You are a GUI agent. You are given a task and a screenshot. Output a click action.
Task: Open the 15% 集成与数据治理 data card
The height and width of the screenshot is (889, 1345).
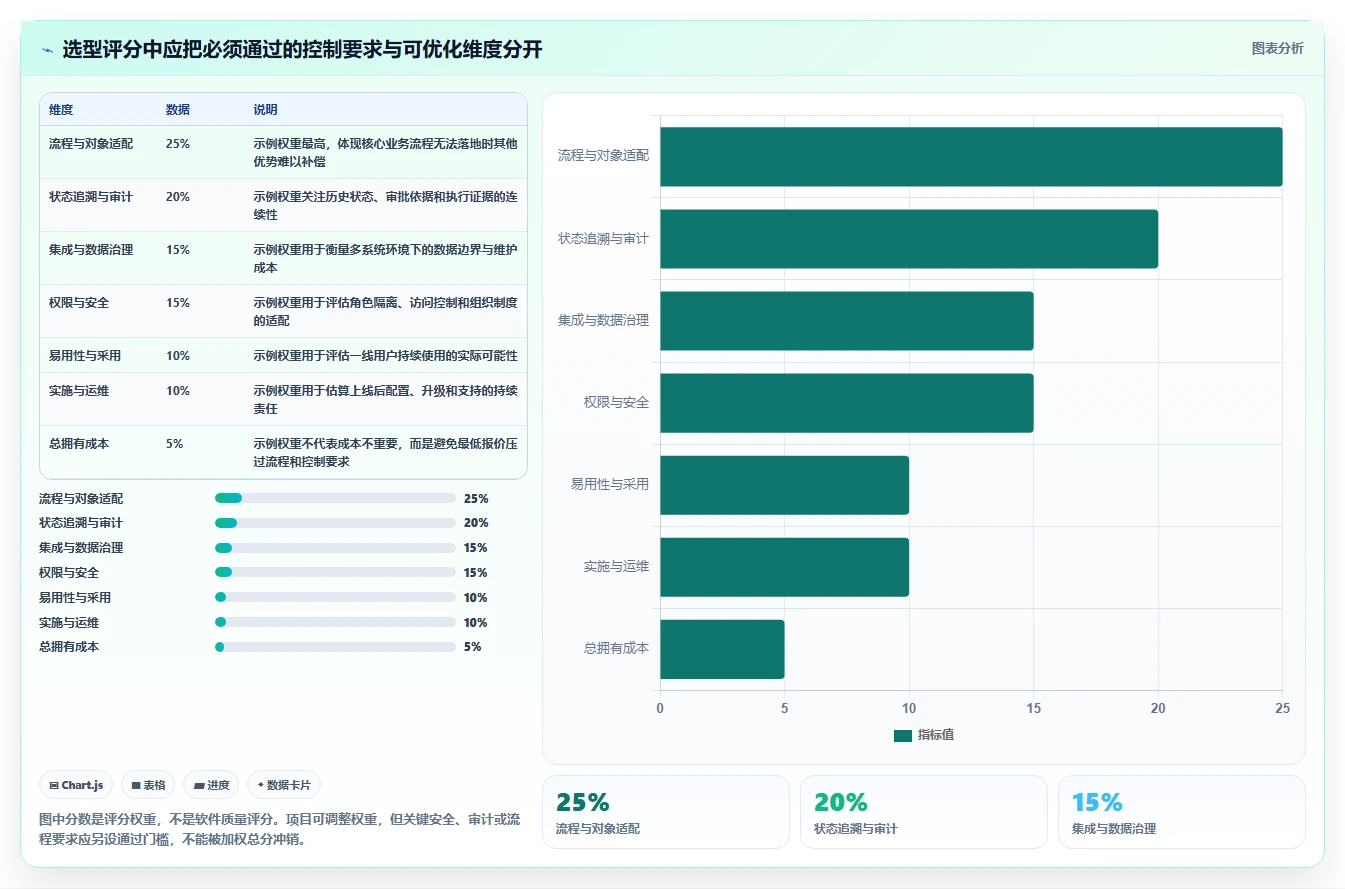1182,812
